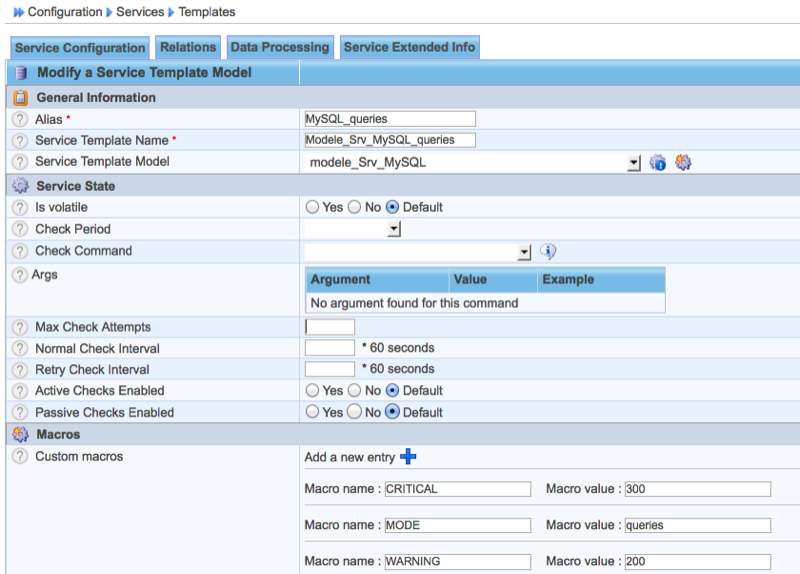Screen dimensions: 800x574
Task: Set Active Checks Enabled to No
Action: [354, 391]
